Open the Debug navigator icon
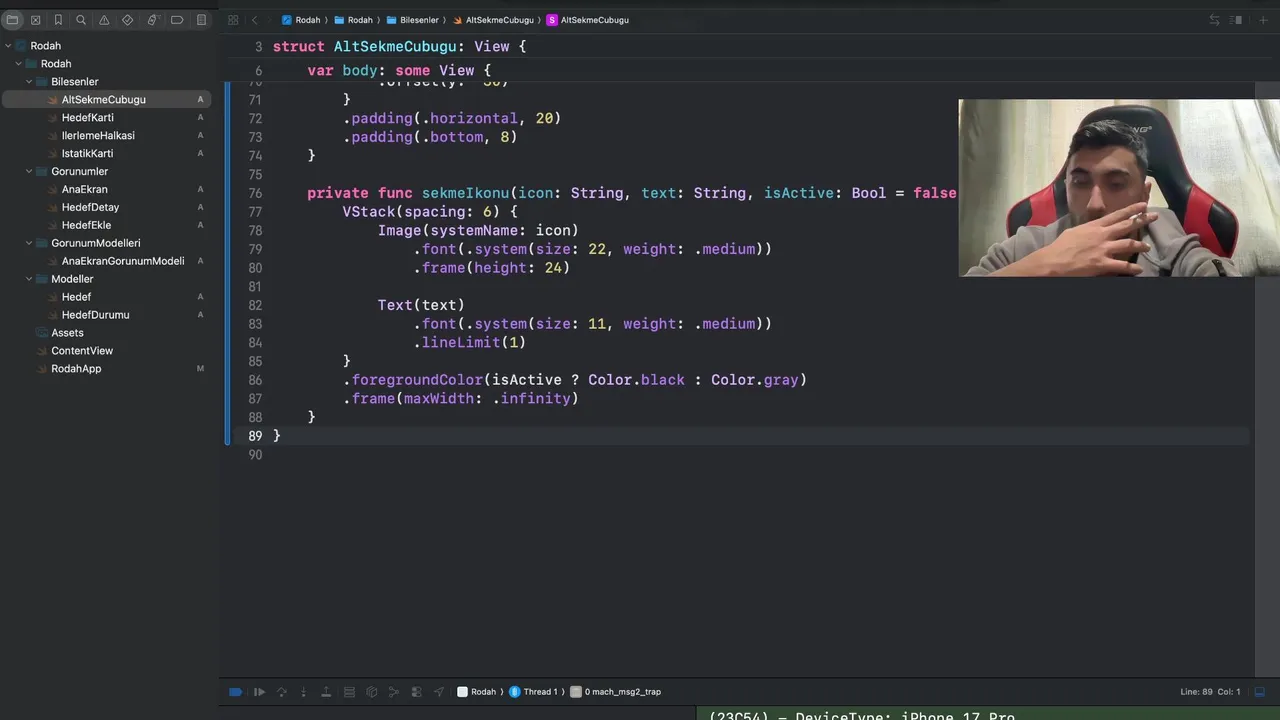The height and width of the screenshot is (720, 1280). point(152,20)
